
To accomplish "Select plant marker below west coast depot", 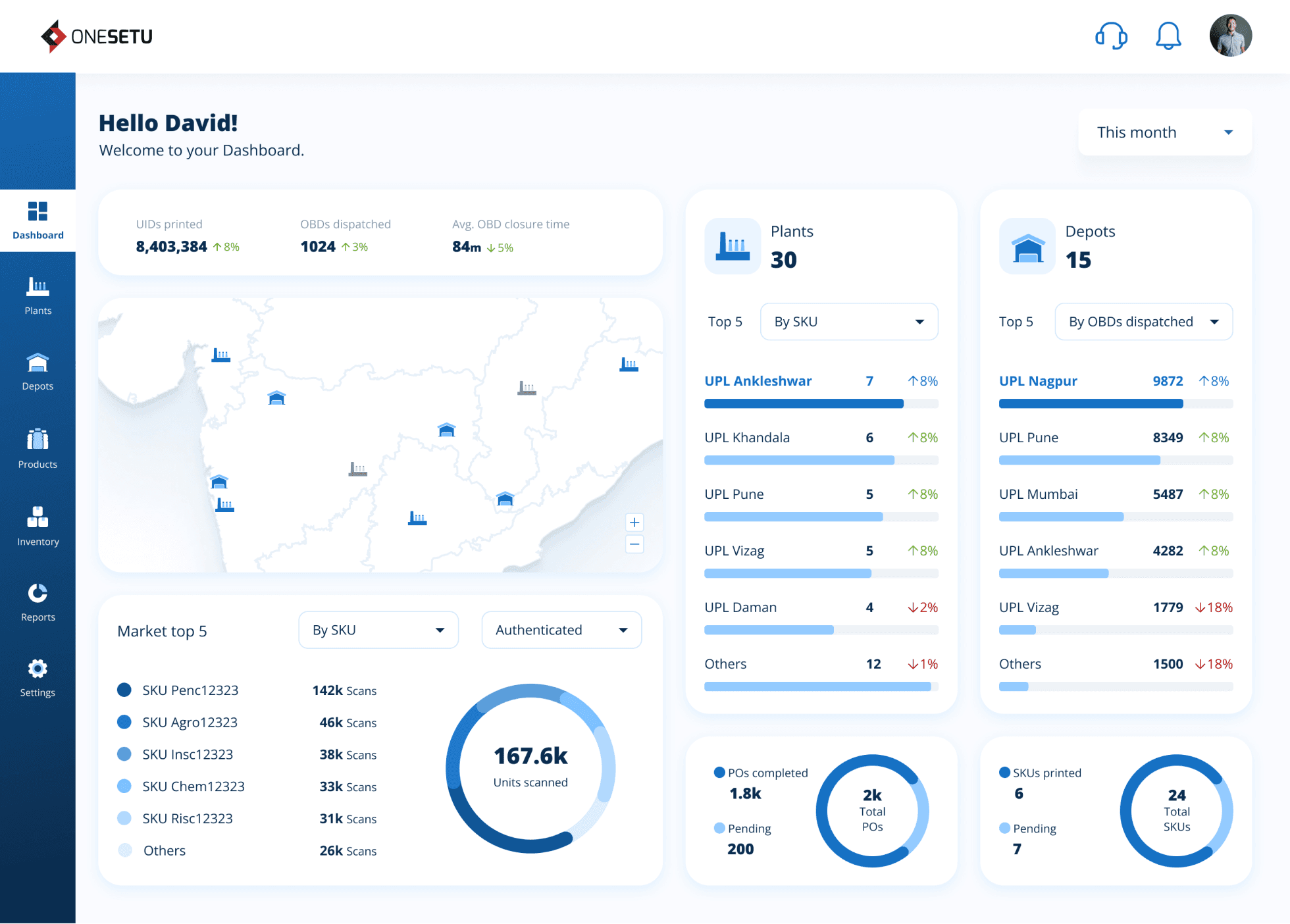I will [x=224, y=505].
